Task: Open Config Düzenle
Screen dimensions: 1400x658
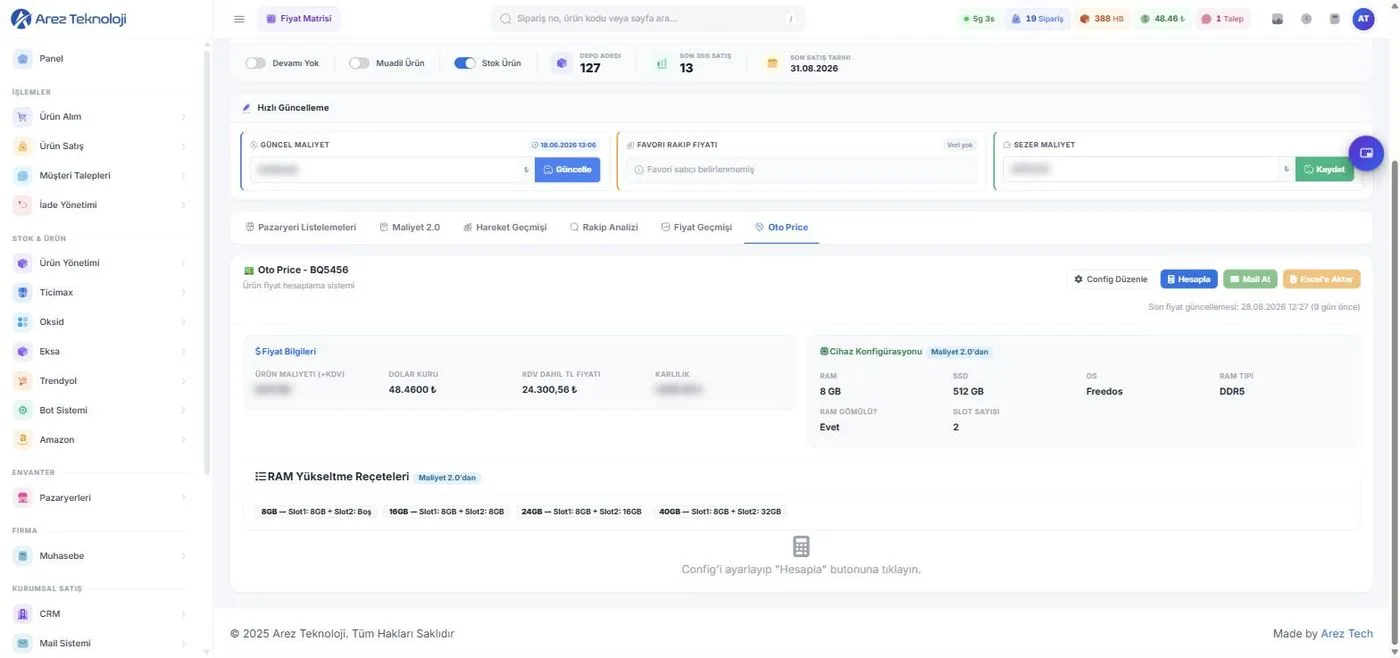Action: pos(1111,279)
